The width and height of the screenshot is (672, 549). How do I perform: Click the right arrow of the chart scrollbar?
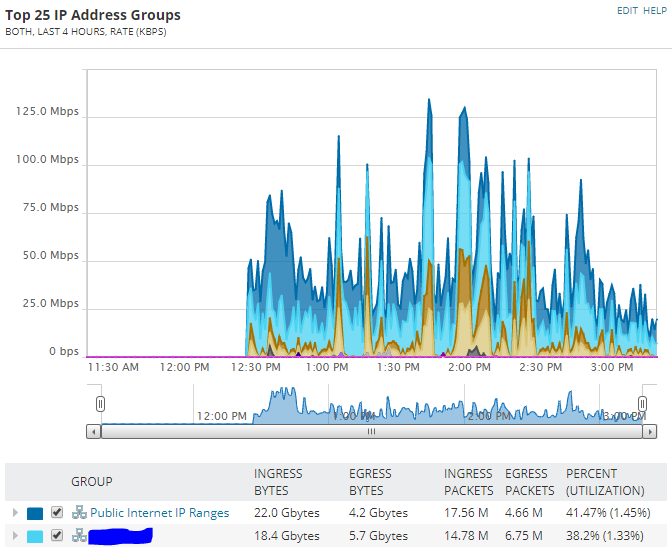coord(650,431)
